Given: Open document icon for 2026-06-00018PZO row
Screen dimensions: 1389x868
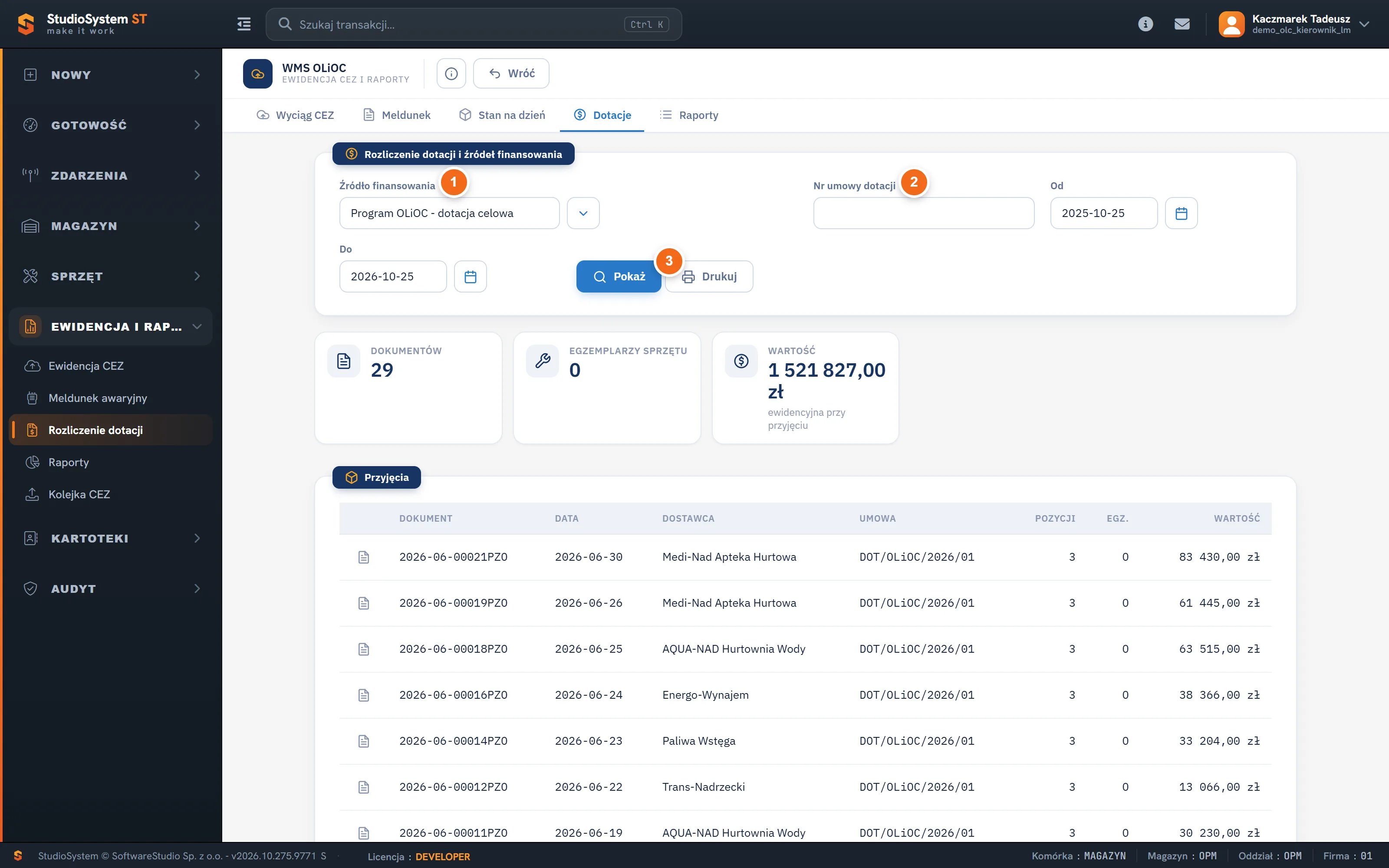Looking at the screenshot, I should click(363, 649).
